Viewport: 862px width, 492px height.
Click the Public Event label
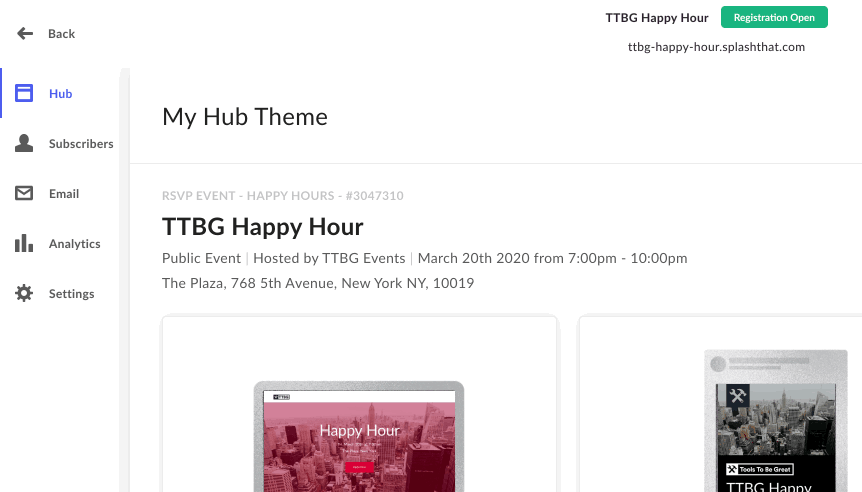pyautogui.click(x=201, y=258)
